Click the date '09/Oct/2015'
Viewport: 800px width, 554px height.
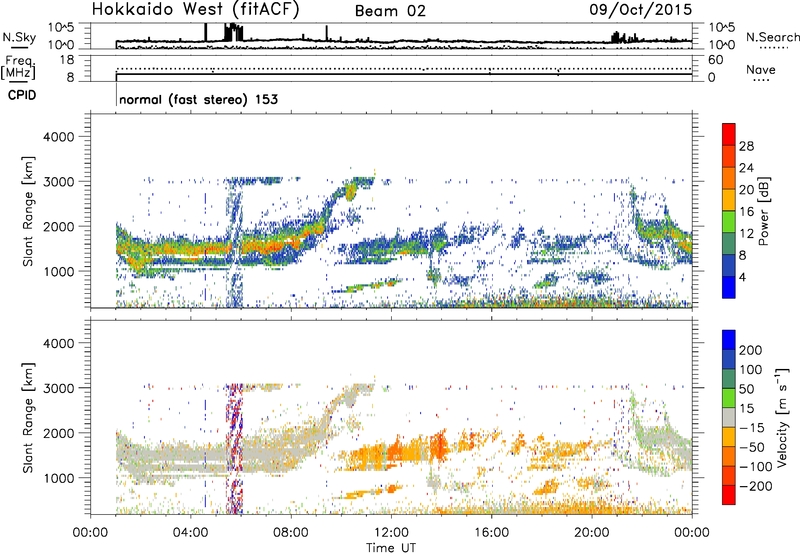coord(641,10)
